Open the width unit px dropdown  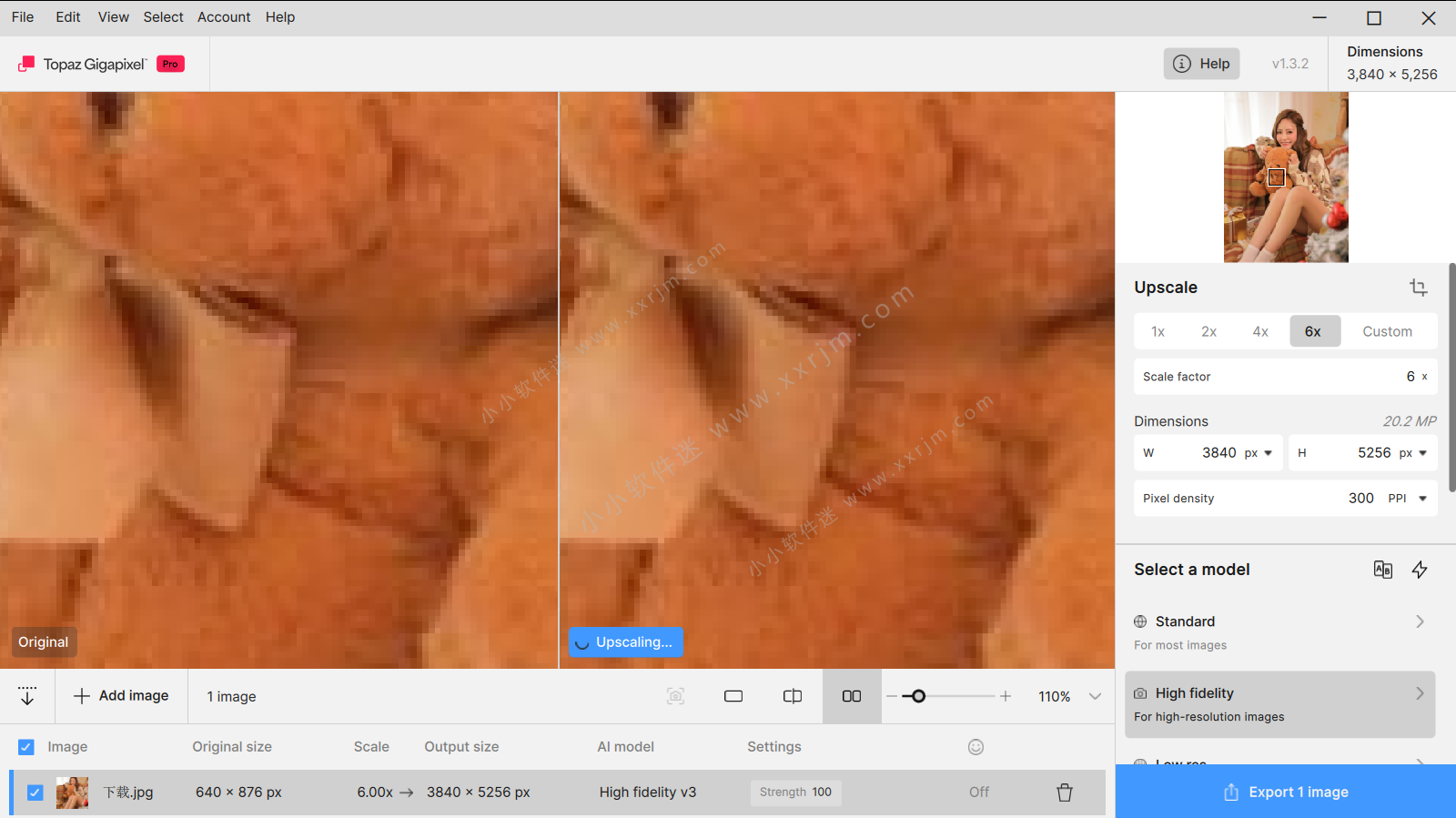click(x=1259, y=453)
